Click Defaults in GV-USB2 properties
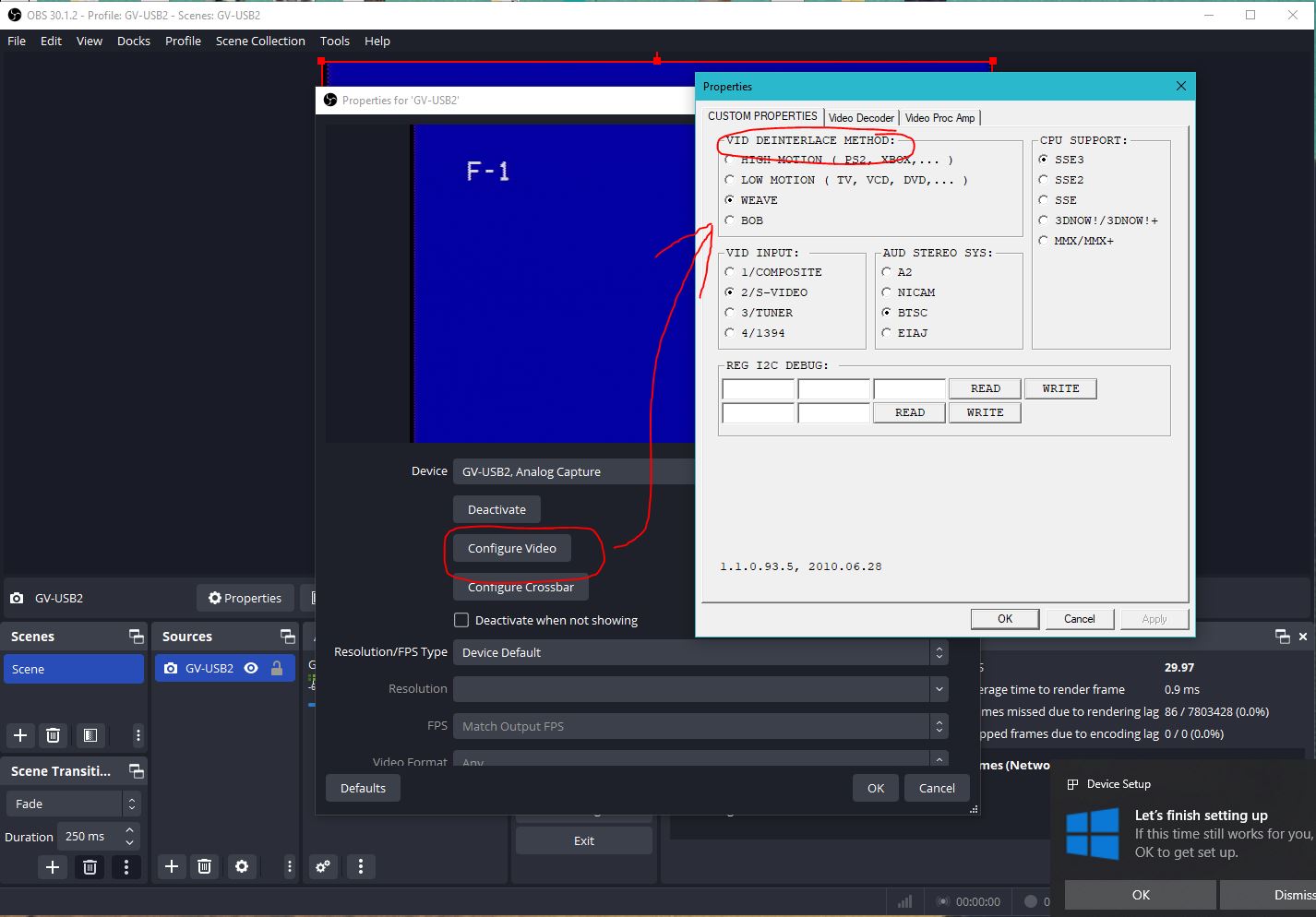This screenshot has width=1316, height=917. (363, 788)
